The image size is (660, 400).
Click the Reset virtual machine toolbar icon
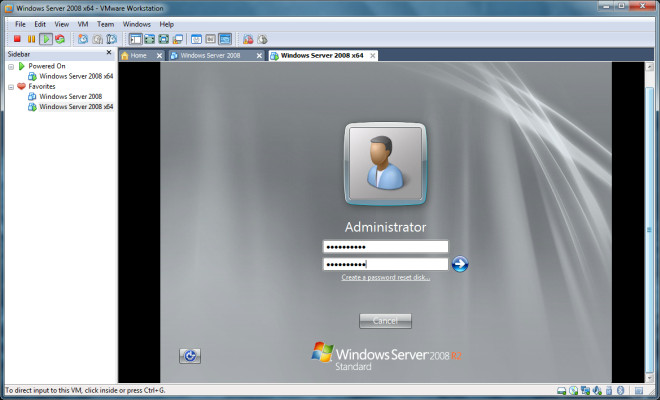pos(60,39)
